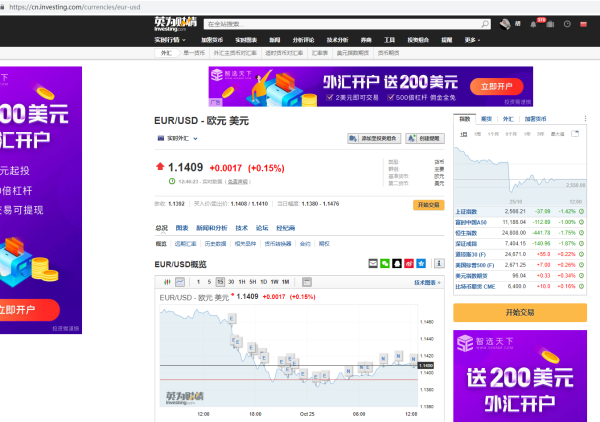600x422 pixels.
Task: Click the red flag language icon in the header
Action: click(x=584, y=24)
